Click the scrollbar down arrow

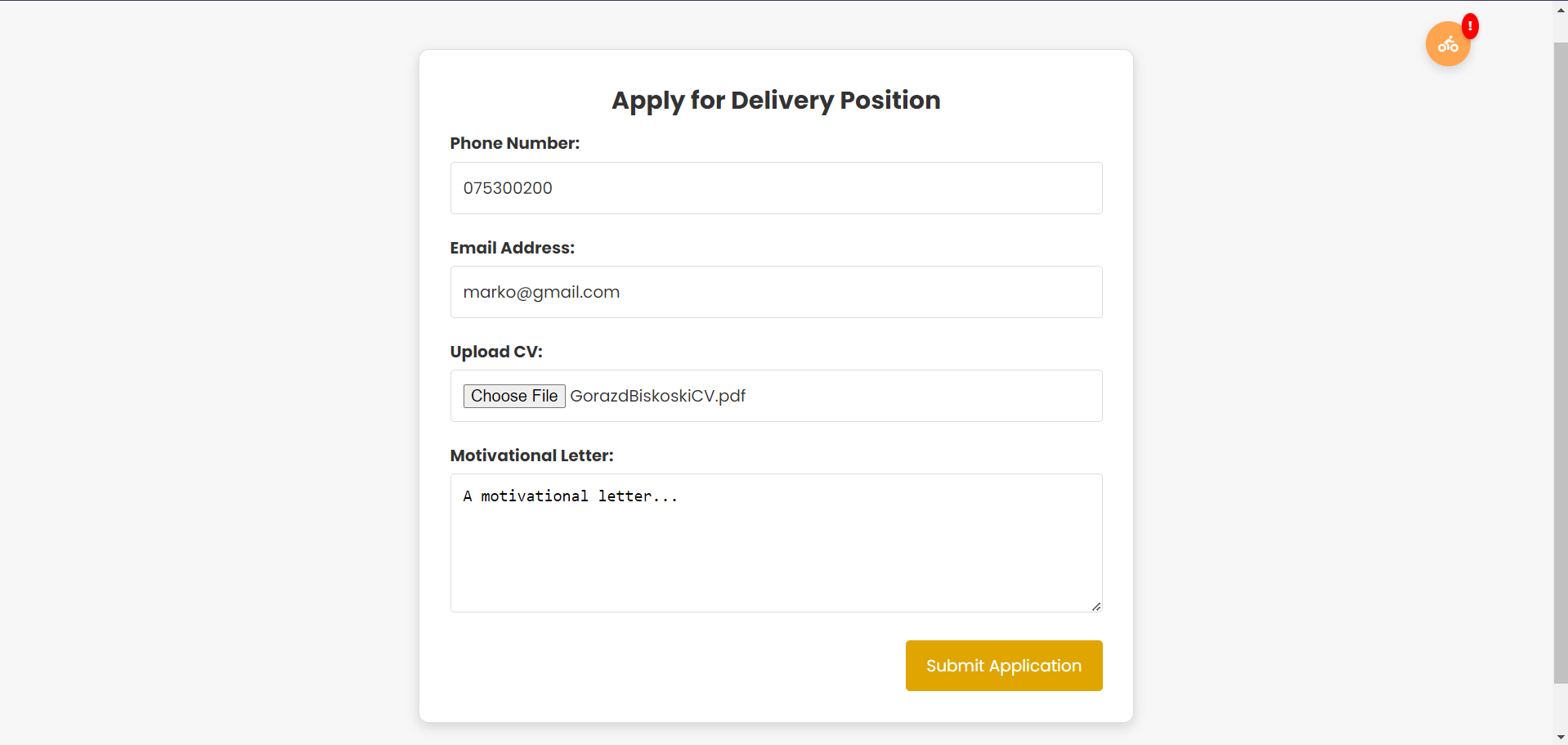click(x=1561, y=738)
